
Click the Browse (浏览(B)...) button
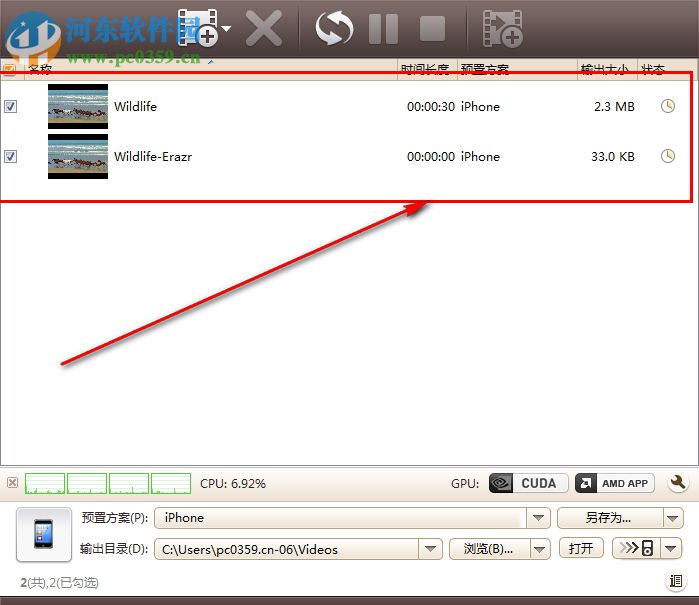coord(489,549)
